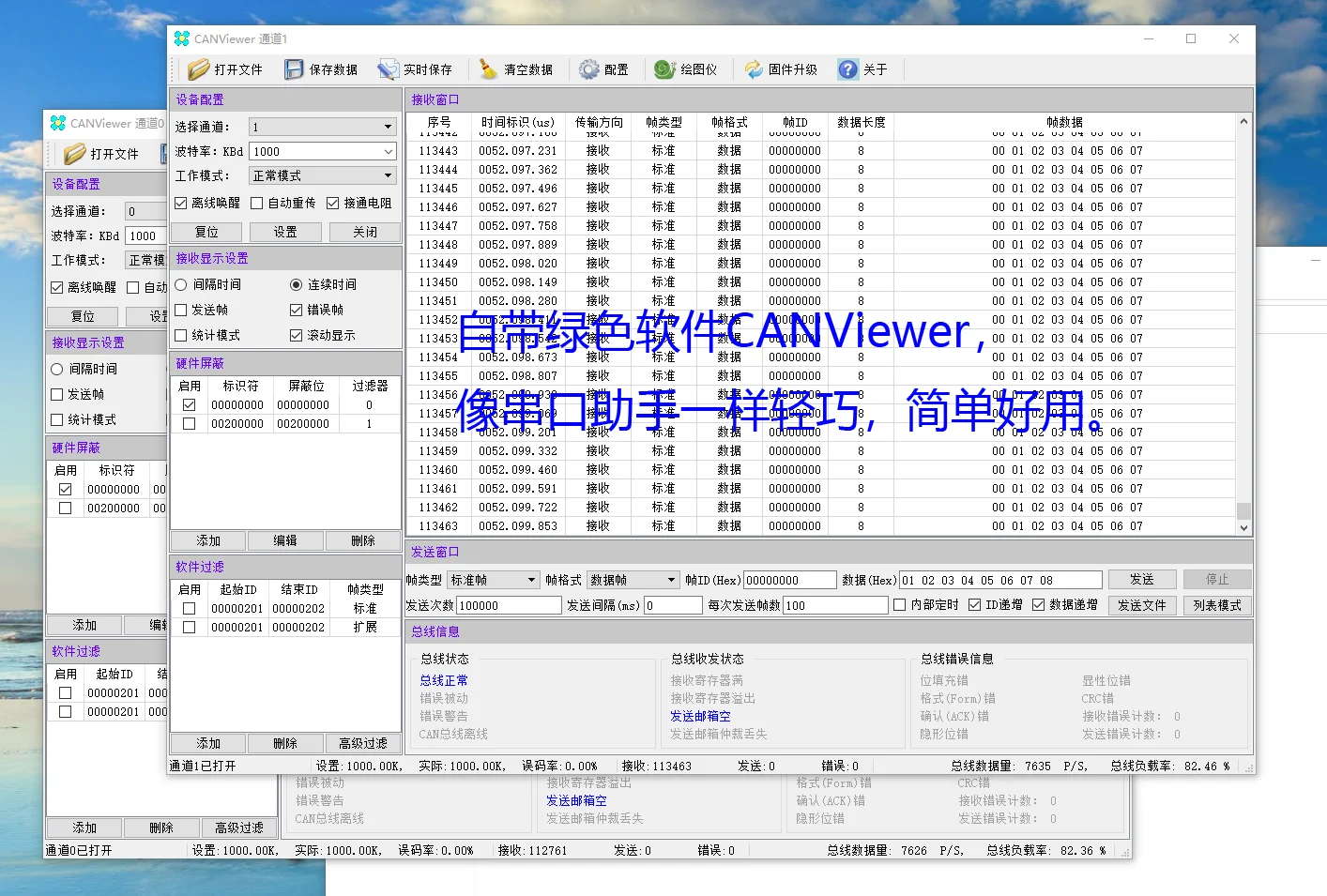Click 帧ID column header in 接收窗口
1327x896 pixels.
point(795,122)
